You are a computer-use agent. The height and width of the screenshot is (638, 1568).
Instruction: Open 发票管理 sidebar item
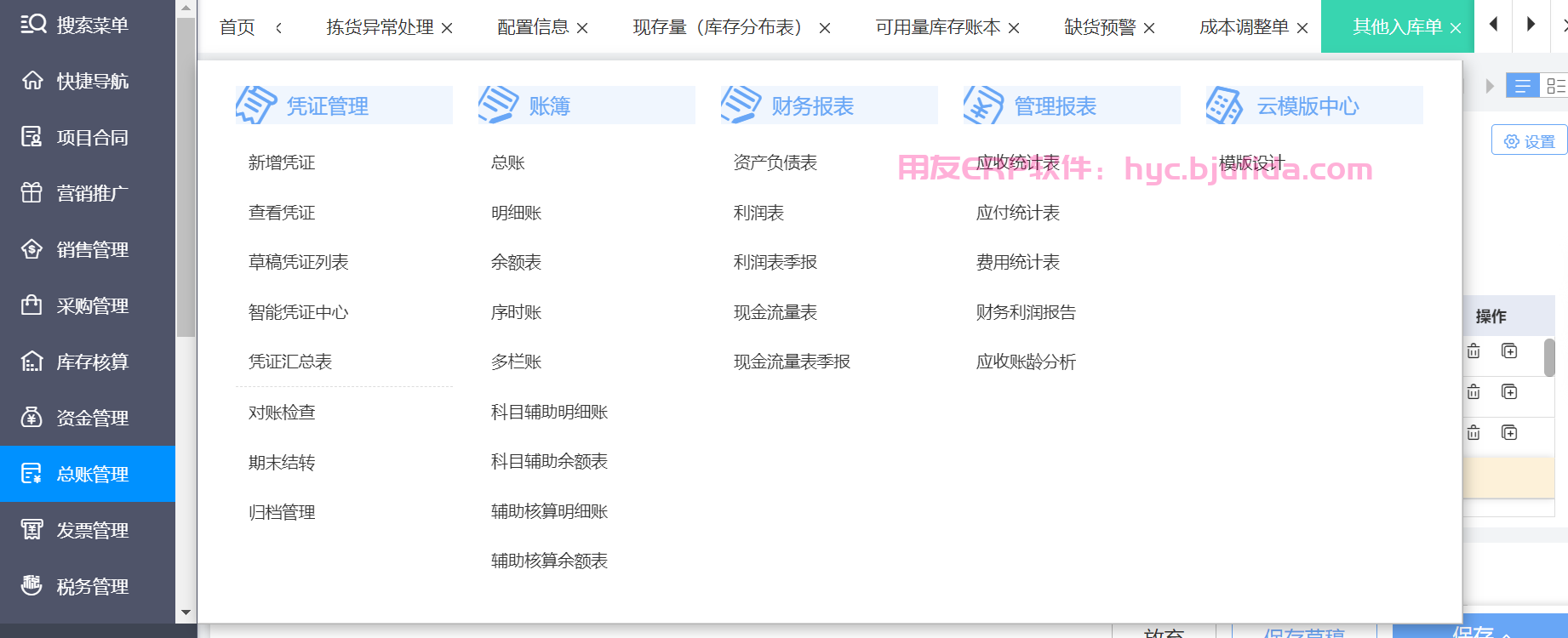[88, 530]
